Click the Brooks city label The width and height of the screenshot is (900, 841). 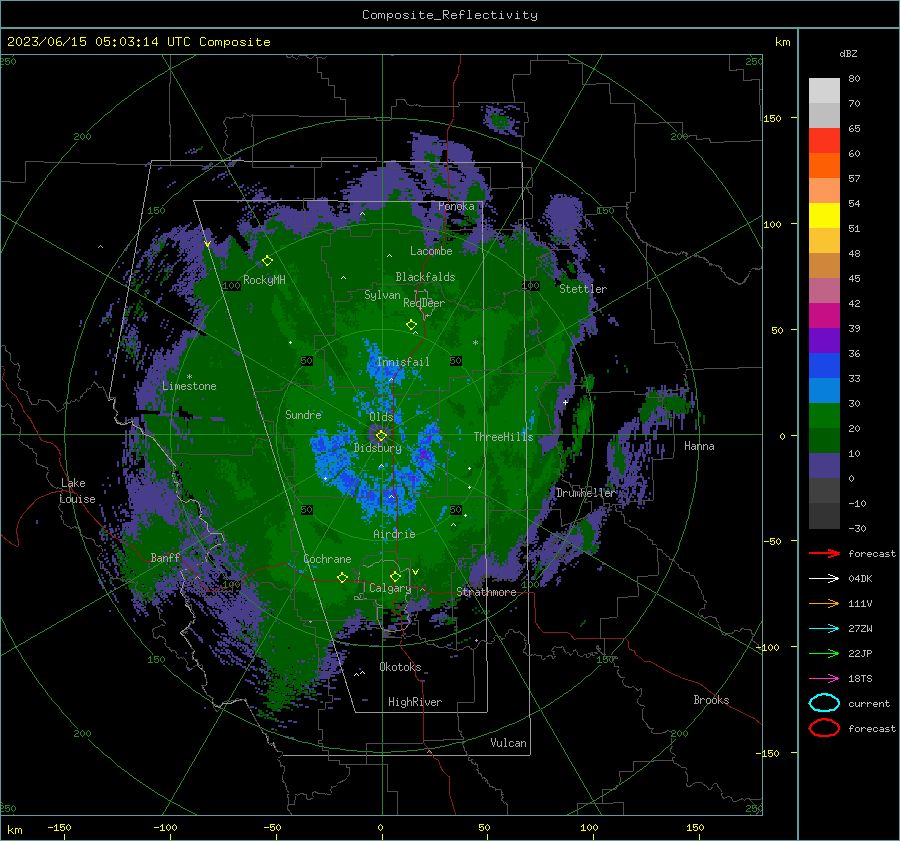tap(711, 700)
